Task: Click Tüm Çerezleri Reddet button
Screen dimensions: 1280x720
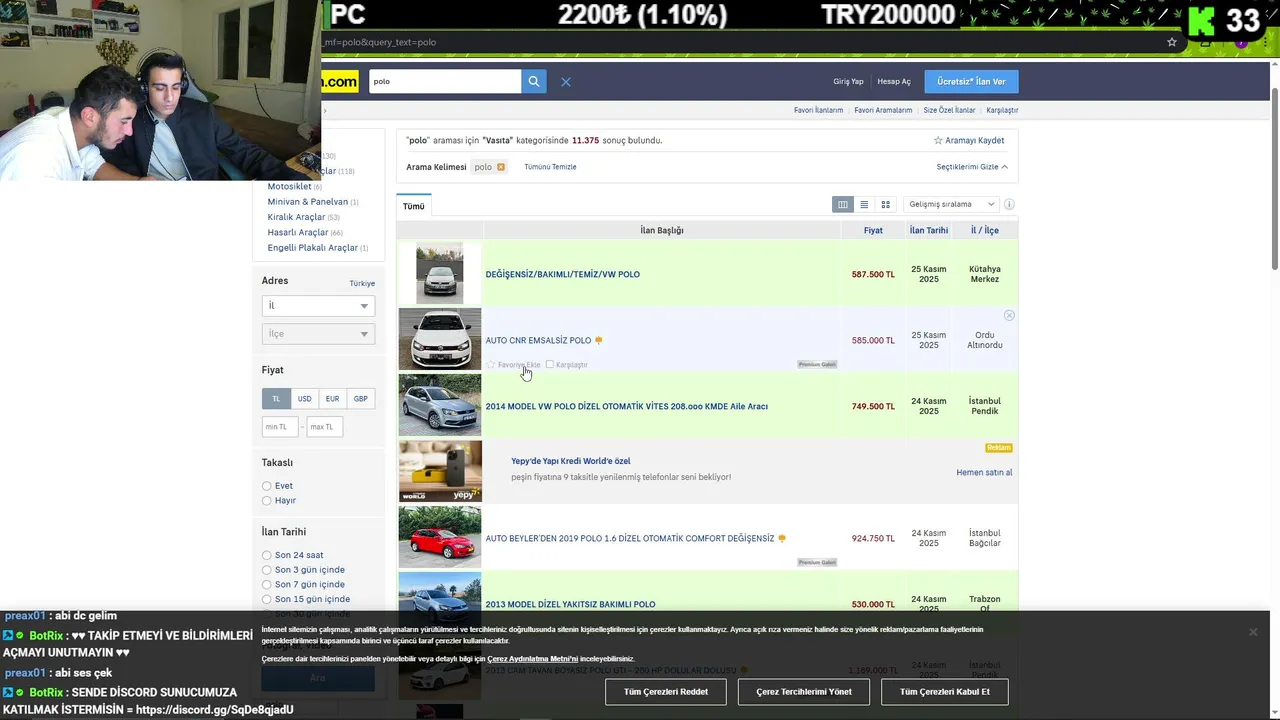Action: 666,692
